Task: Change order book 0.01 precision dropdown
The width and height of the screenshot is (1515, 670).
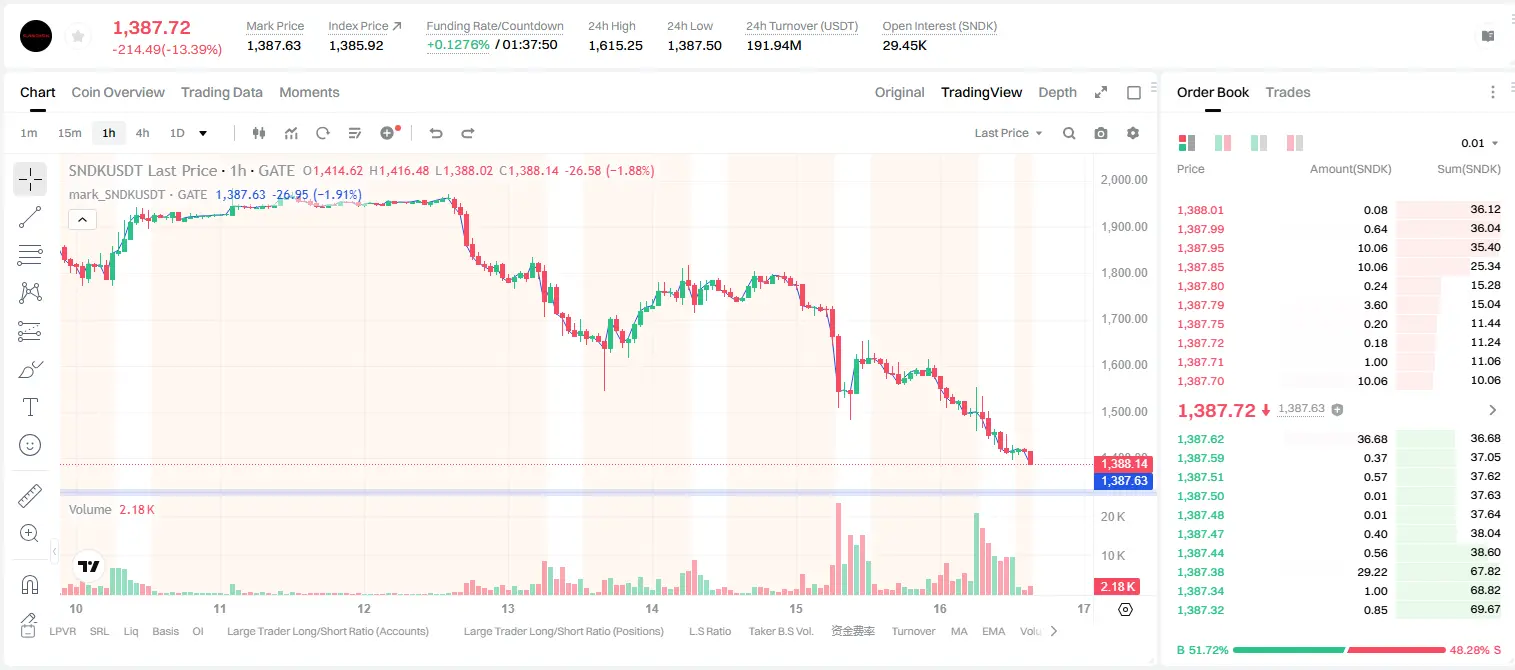Action: coord(1480,143)
